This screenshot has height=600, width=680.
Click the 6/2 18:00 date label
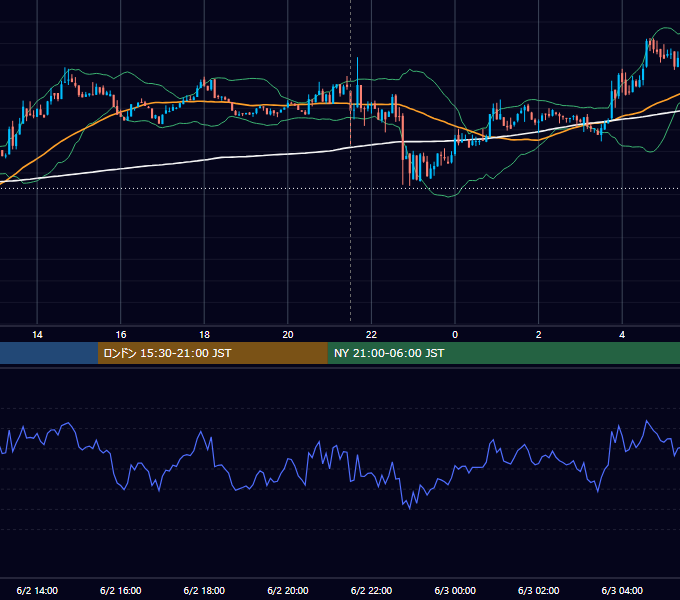(x=204, y=590)
